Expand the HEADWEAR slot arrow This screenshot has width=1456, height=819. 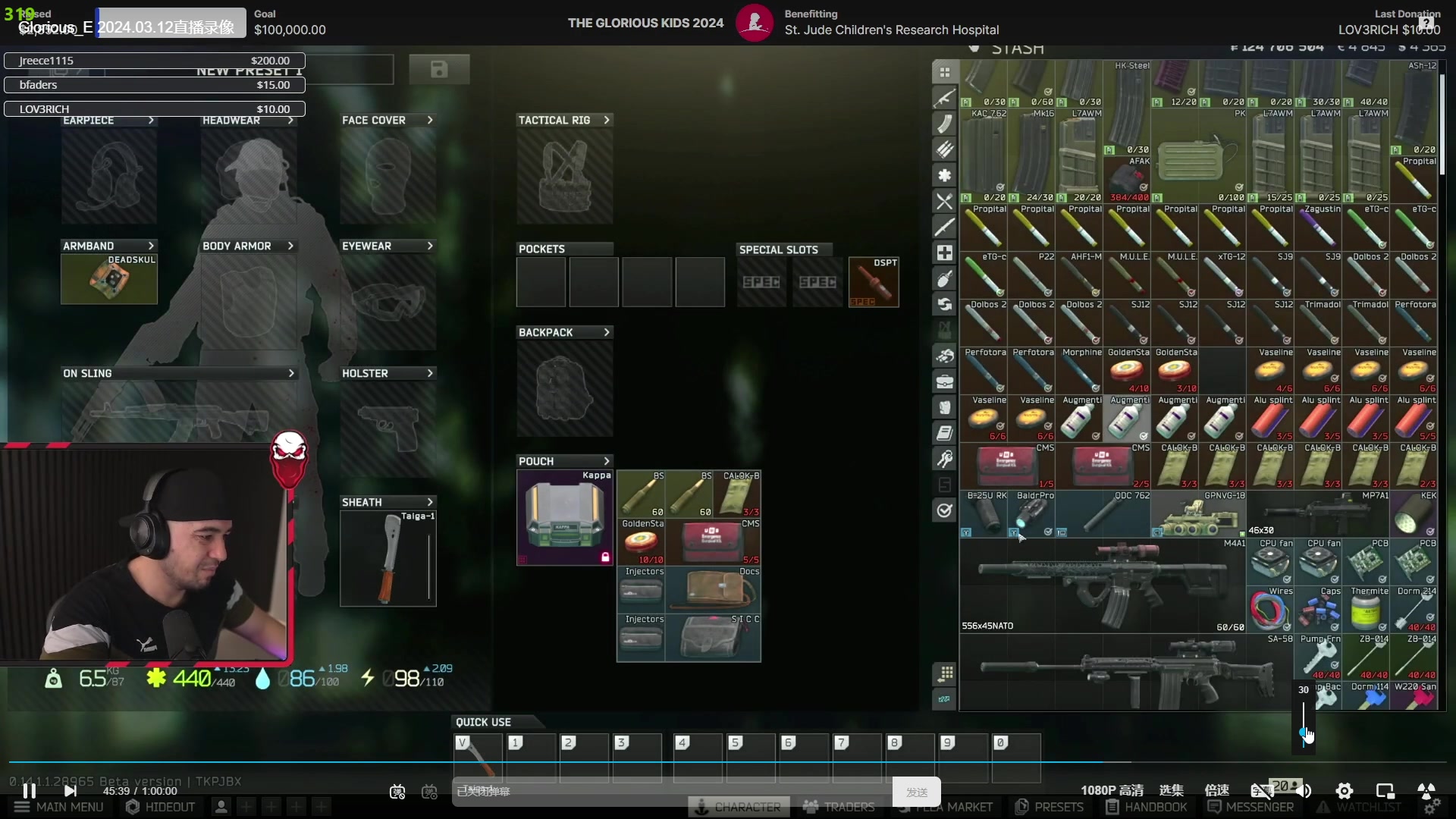pyautogui.click(x=290, y=120)
